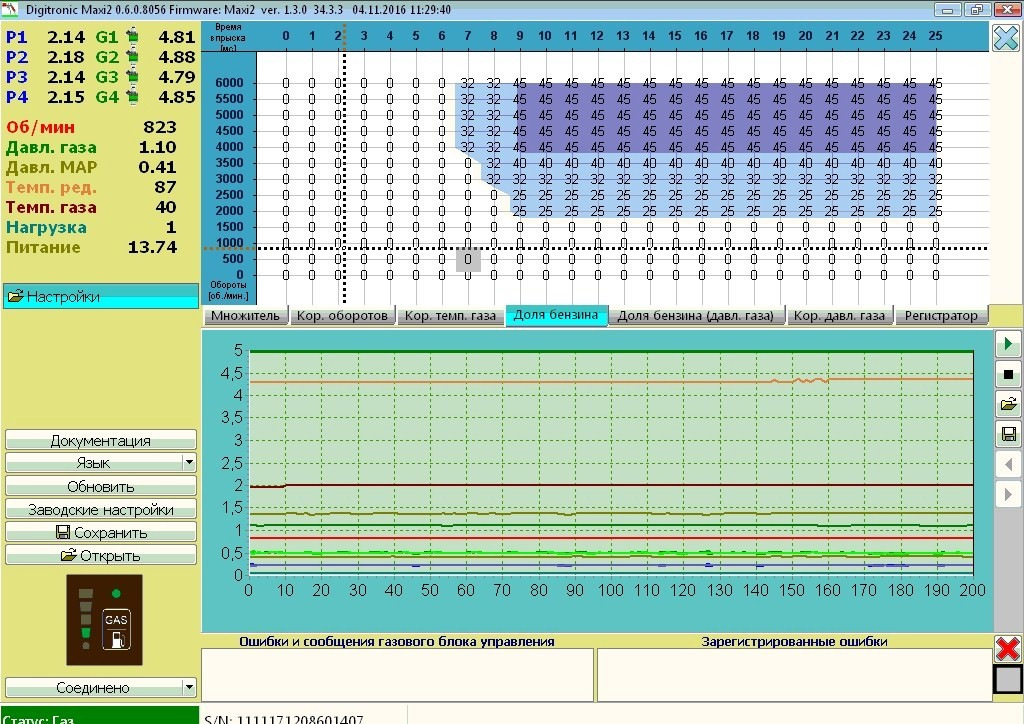Click the red X clear errors icon
1024x724 pixels.
(x=1008, y=648)
